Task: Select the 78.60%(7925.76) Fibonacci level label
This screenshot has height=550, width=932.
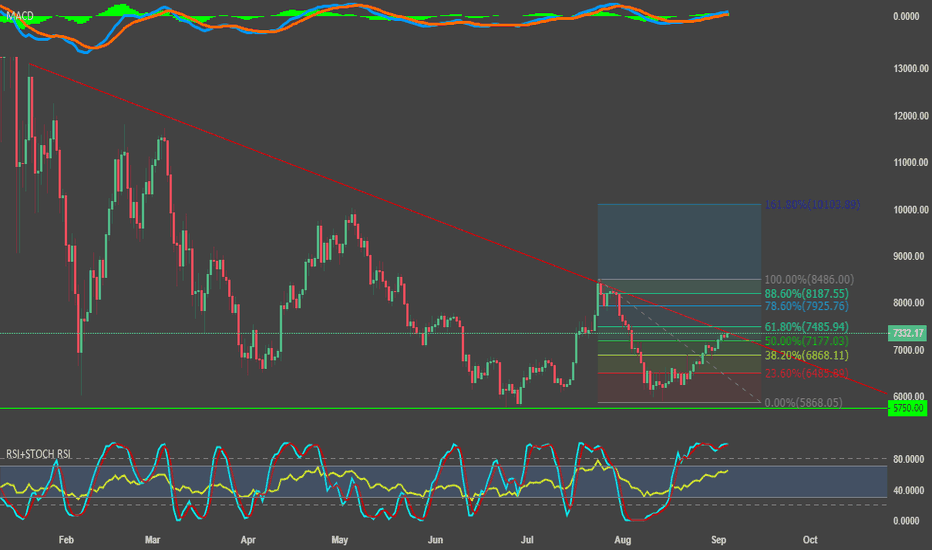Action: click(x=807, y=306)
